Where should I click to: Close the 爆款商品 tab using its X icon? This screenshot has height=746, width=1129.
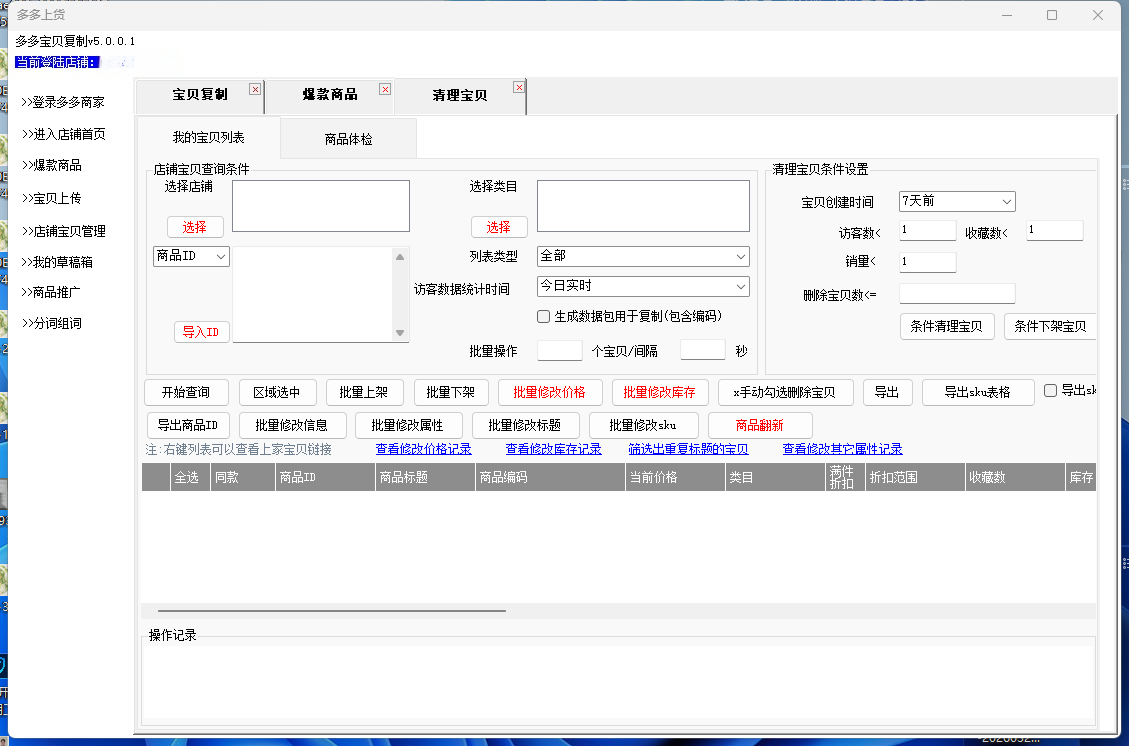385,89
